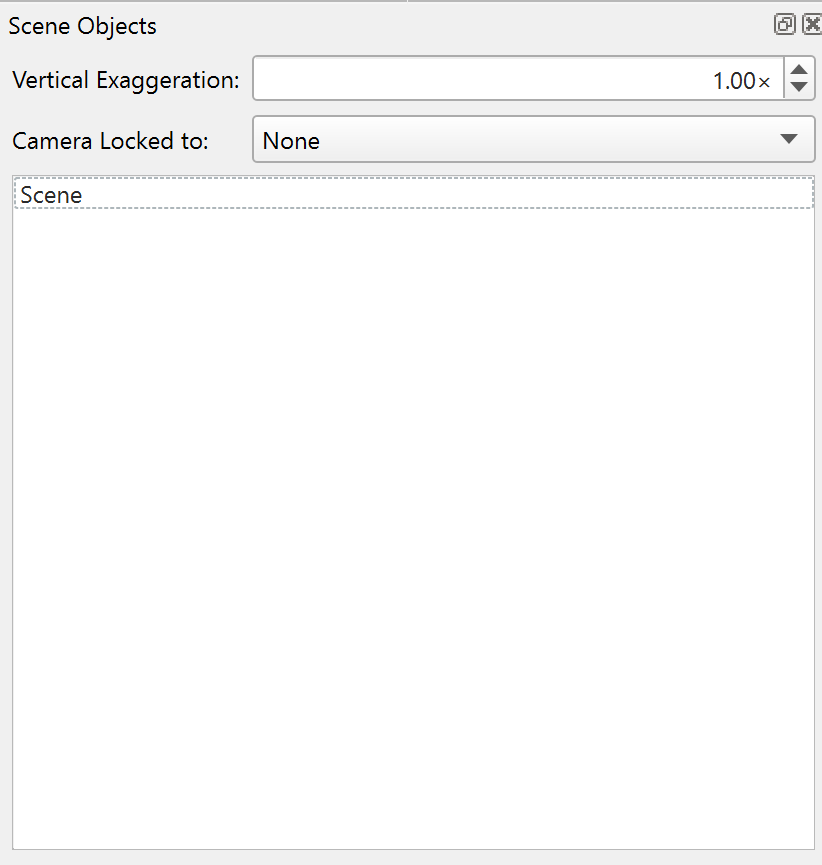
Task: Click the float window icon in header
Action: pyautogui.click(x=785, y=25)
